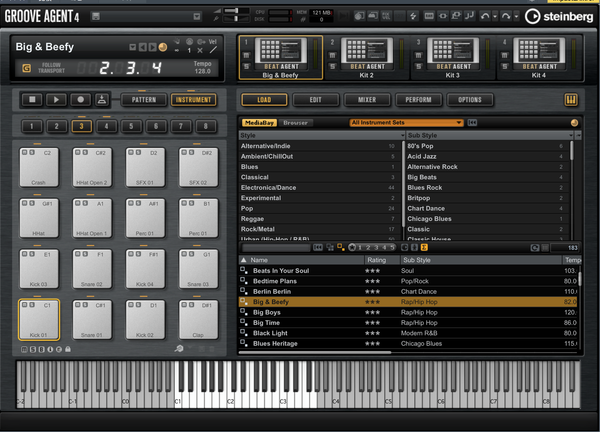Open the OPTIONS page
600x432 pixels.
point(470,99)
